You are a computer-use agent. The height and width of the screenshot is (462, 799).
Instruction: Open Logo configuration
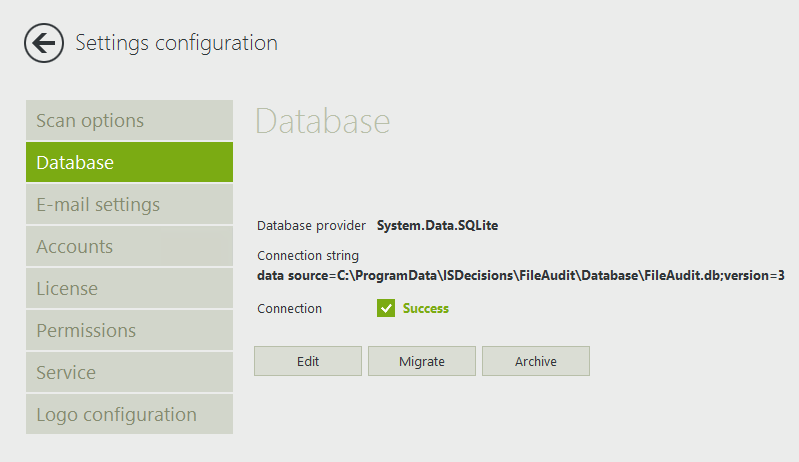(x=129, y=414)
